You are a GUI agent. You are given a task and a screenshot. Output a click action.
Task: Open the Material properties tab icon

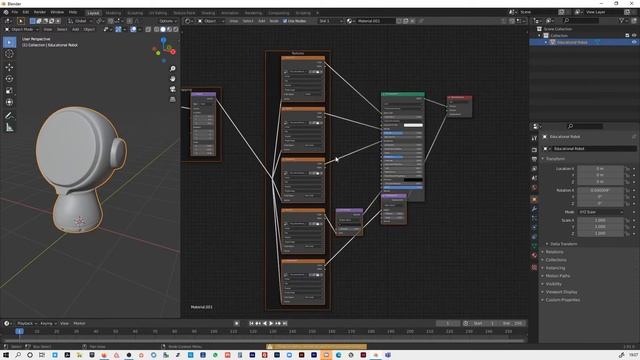pyautogui.click(x=534, y=256)
